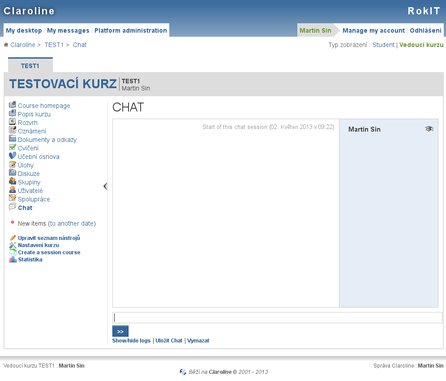Click the Uživatelé icon
446x381 pixels.
point(12,190)
